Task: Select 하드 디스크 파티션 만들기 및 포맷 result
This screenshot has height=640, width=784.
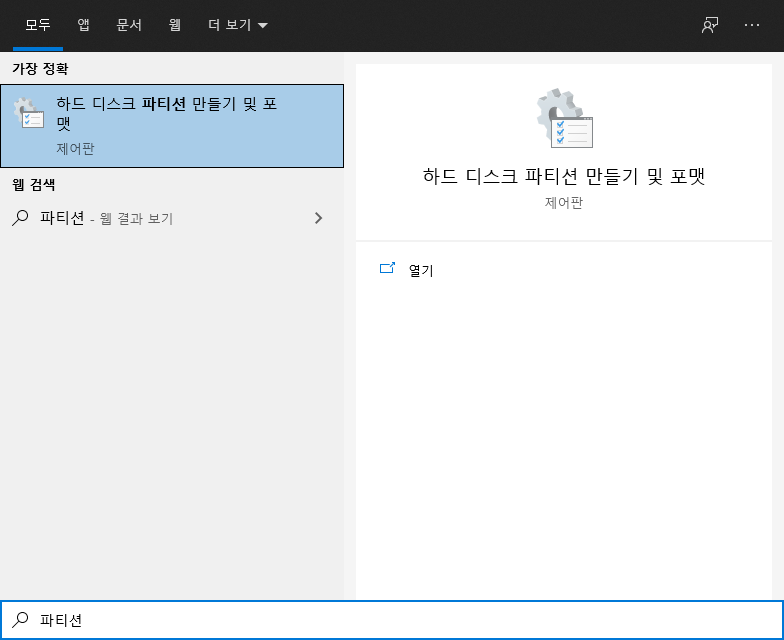Action: pos(172,126)
